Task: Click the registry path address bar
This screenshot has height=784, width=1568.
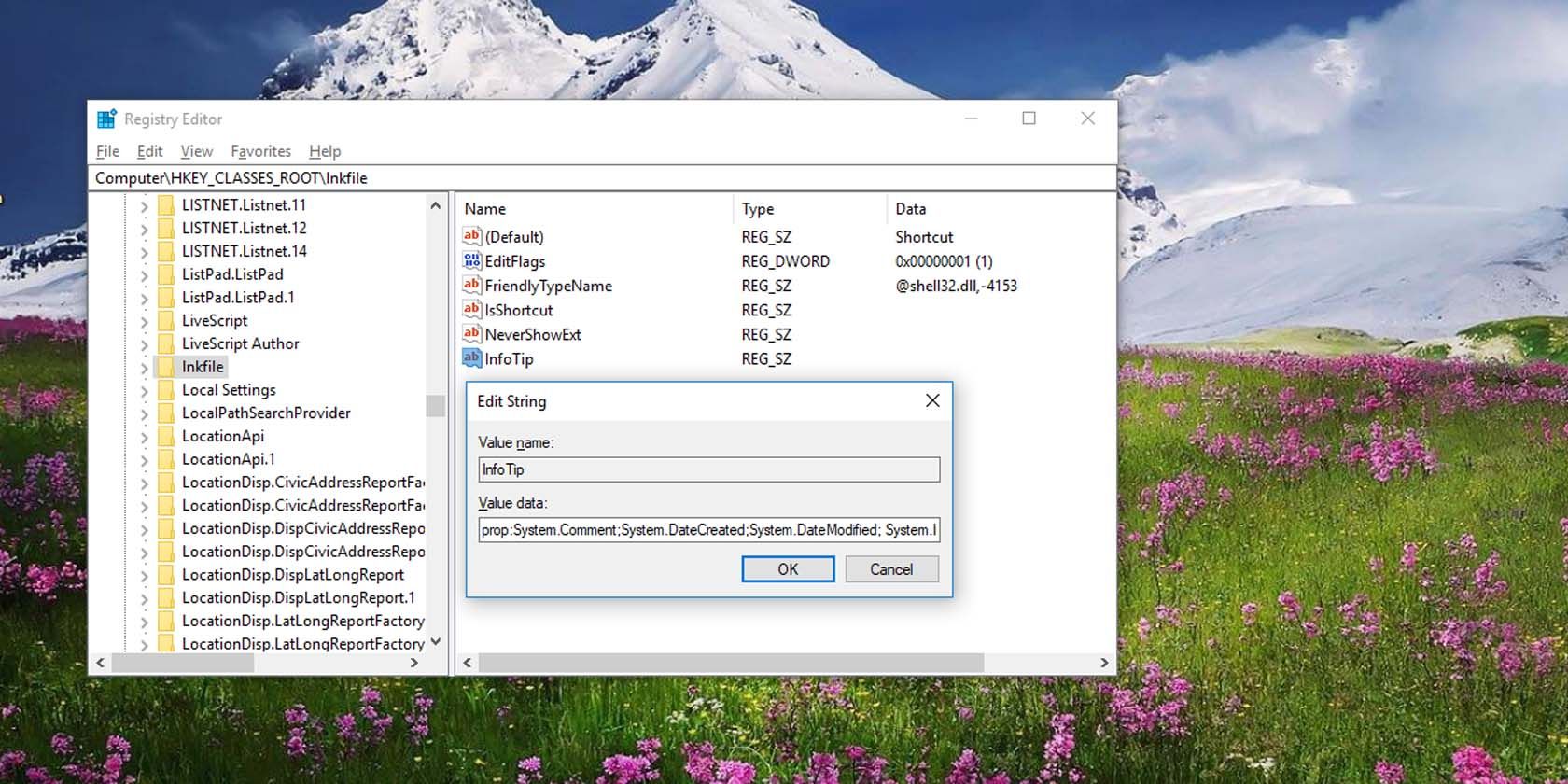Action: coord(602,178)
